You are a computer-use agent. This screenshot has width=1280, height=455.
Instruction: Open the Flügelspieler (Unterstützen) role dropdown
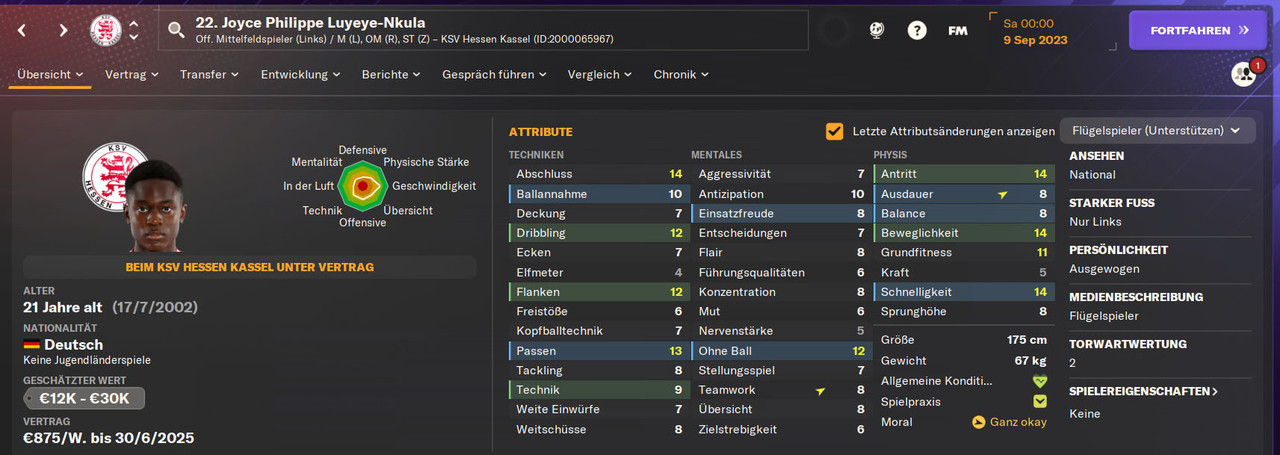click(1156, 131)
